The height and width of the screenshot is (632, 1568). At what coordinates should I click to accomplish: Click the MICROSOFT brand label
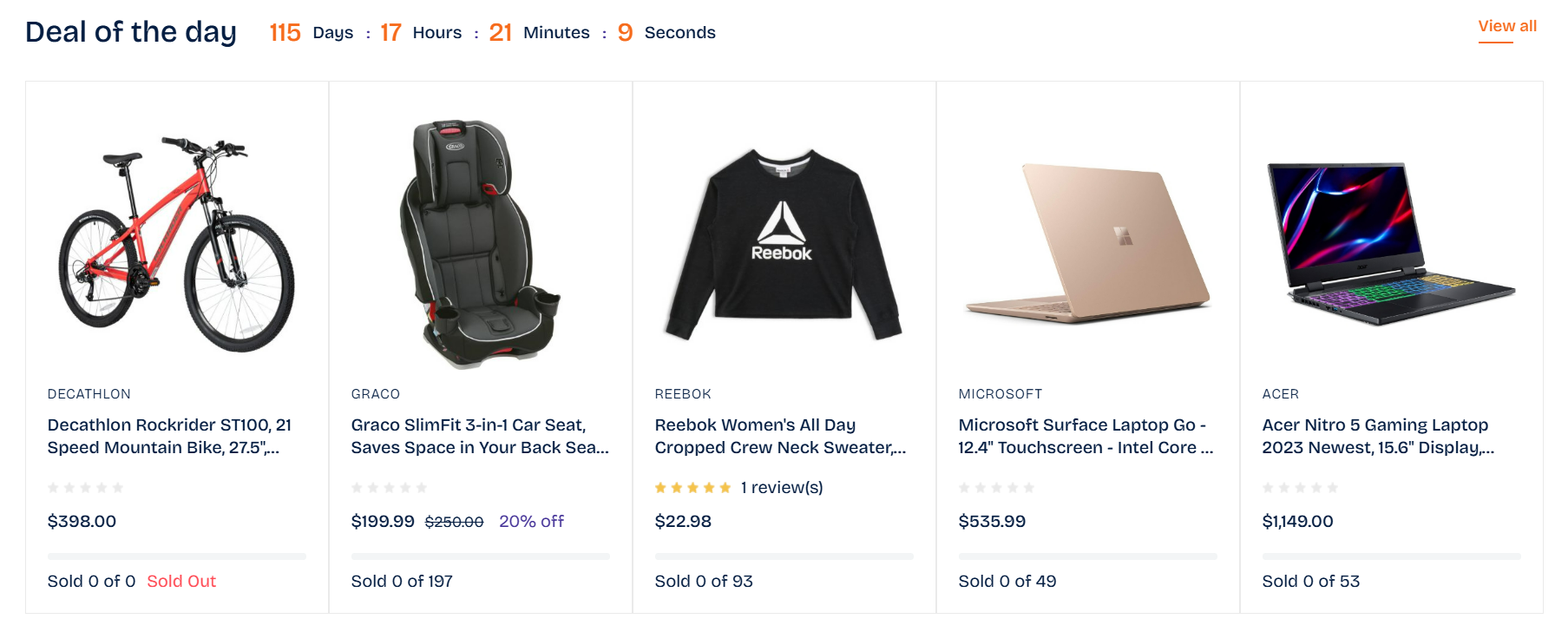point(1000,394)
